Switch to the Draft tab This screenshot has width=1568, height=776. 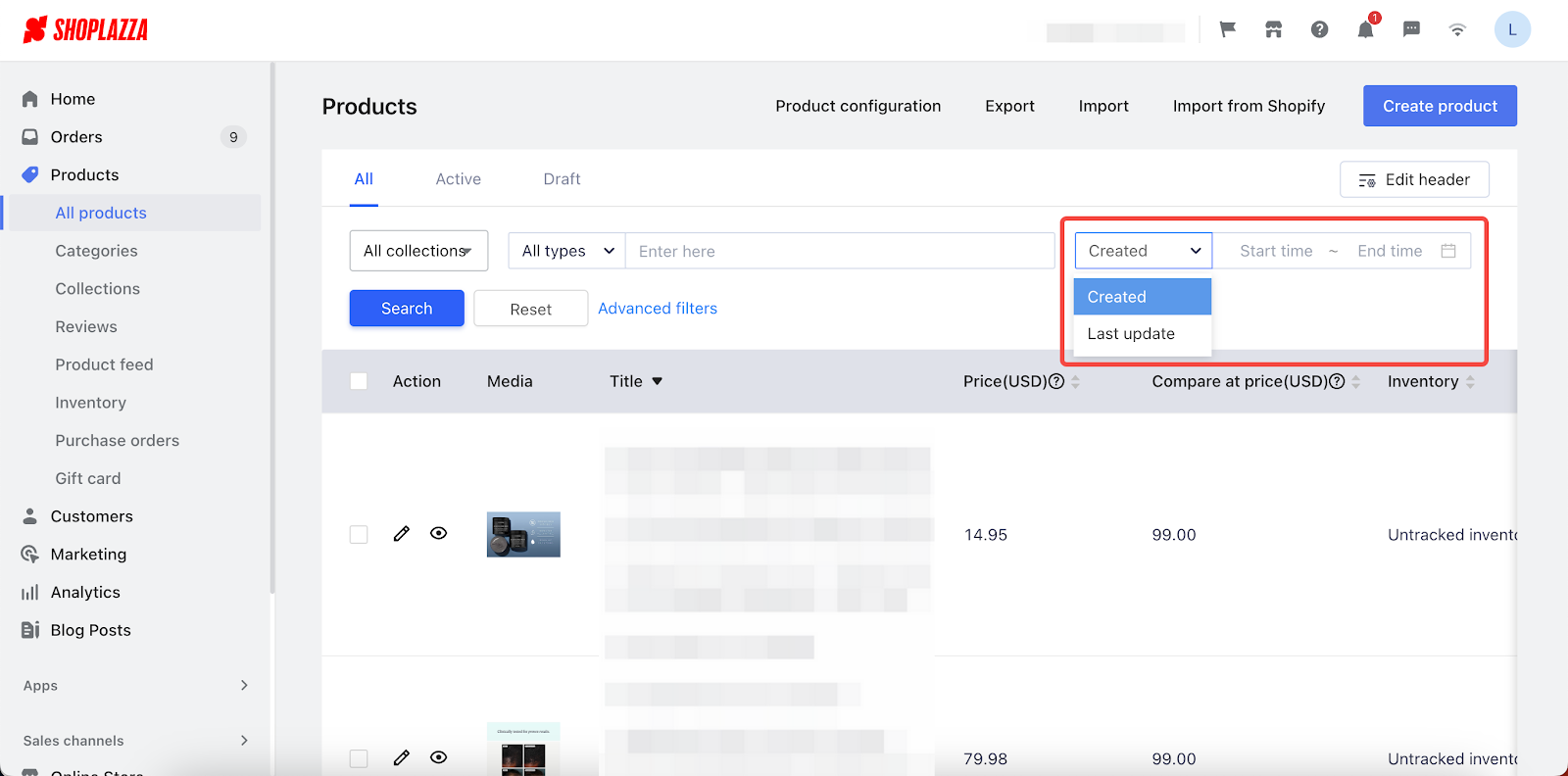tap(562, 179)
